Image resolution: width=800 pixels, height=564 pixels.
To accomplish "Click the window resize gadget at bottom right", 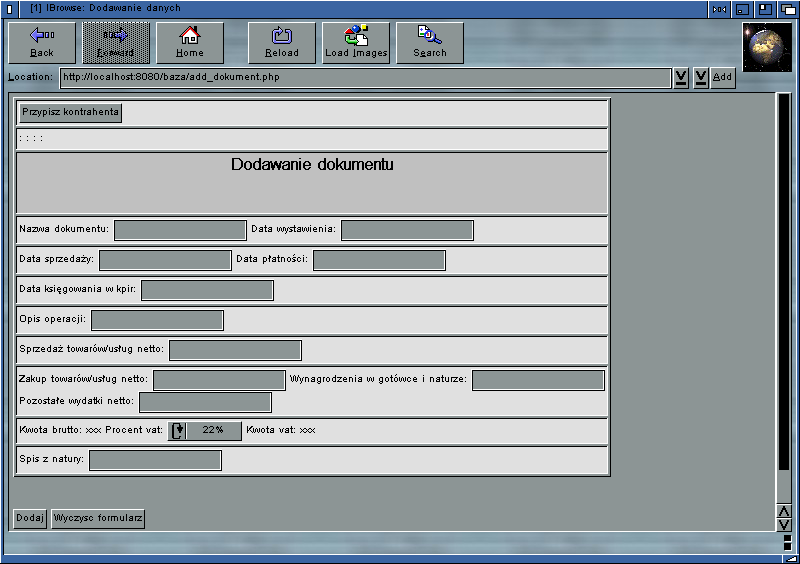I will point(789,559).
